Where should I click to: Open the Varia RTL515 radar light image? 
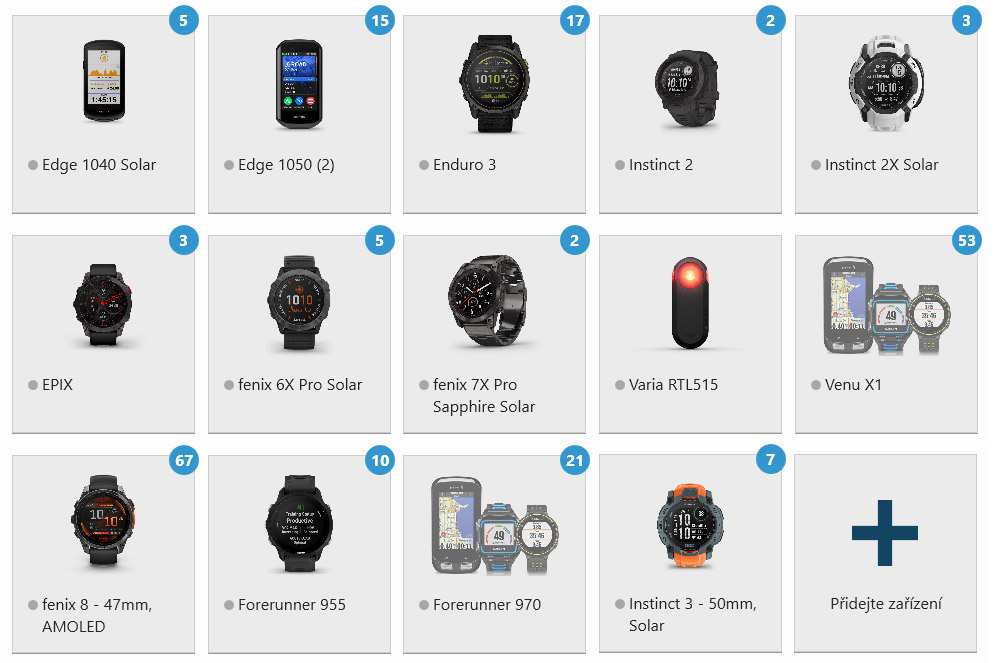[689, 303]
